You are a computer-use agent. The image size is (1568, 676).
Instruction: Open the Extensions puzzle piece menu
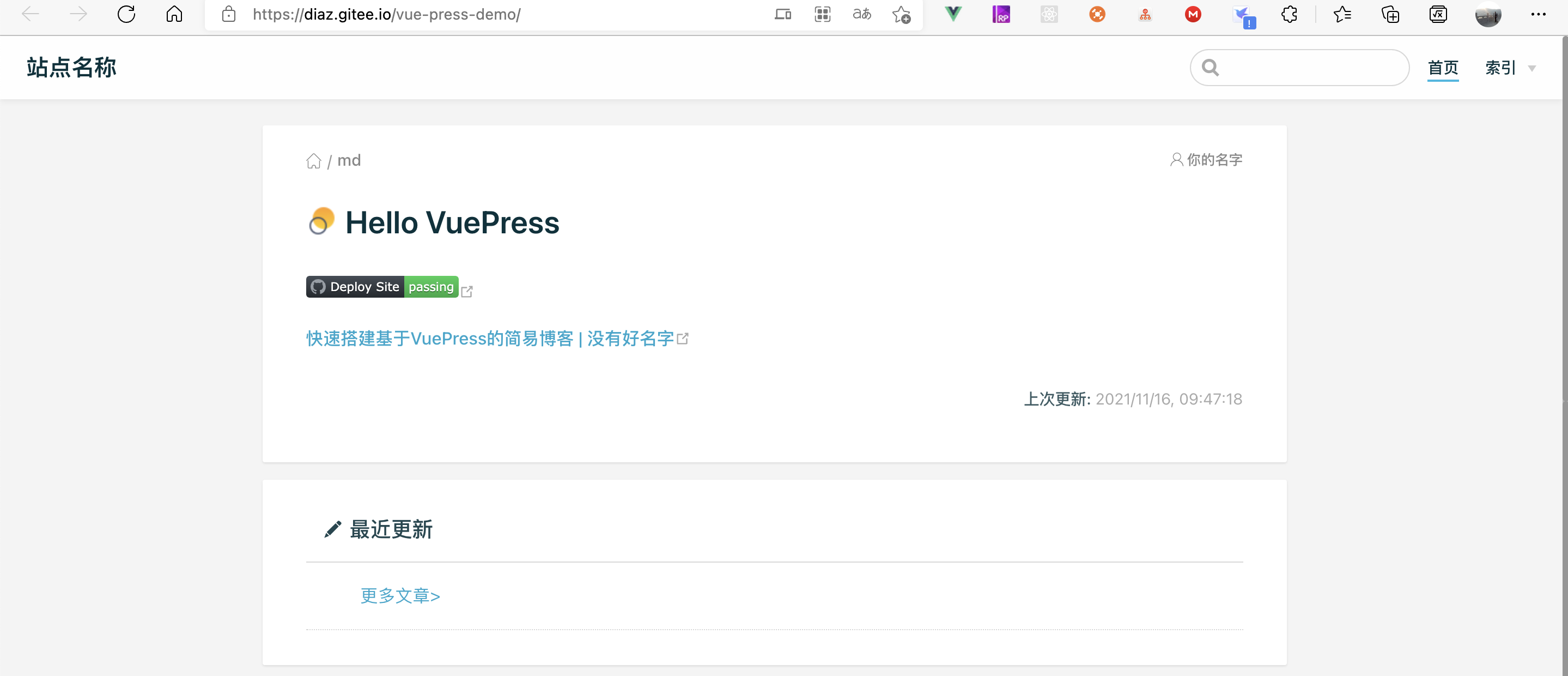point(1289,14)
